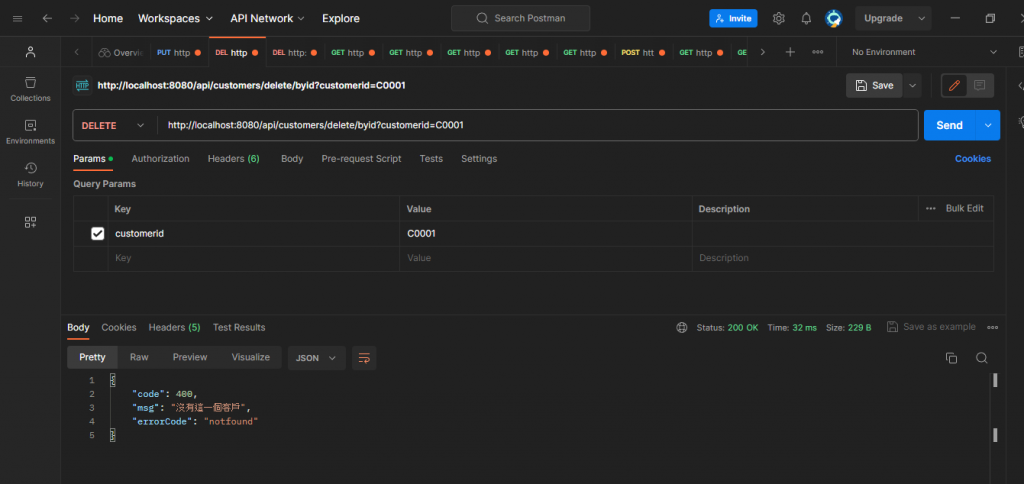Open the Workspaces dropdown menu
Screen dimensions: 1024x484
(x=176, y=18)
